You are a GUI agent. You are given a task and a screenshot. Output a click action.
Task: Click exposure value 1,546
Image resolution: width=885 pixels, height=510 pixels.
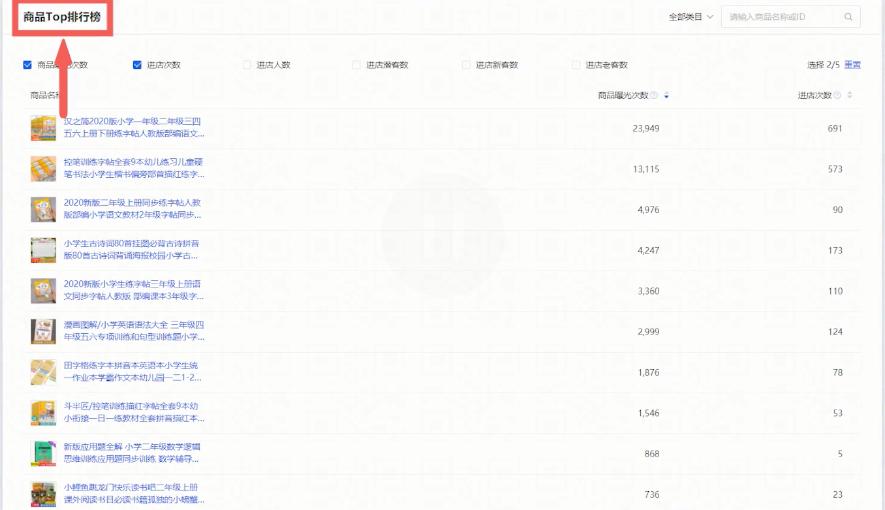[x=649, y=413]
